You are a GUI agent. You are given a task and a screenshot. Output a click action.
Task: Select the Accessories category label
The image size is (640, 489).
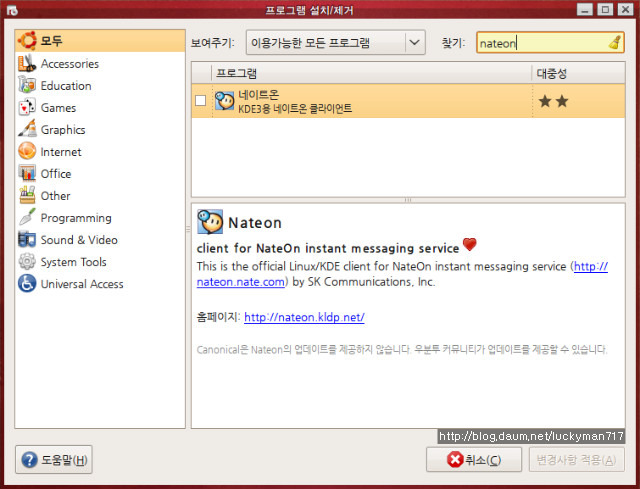click(x=70, y=64)
